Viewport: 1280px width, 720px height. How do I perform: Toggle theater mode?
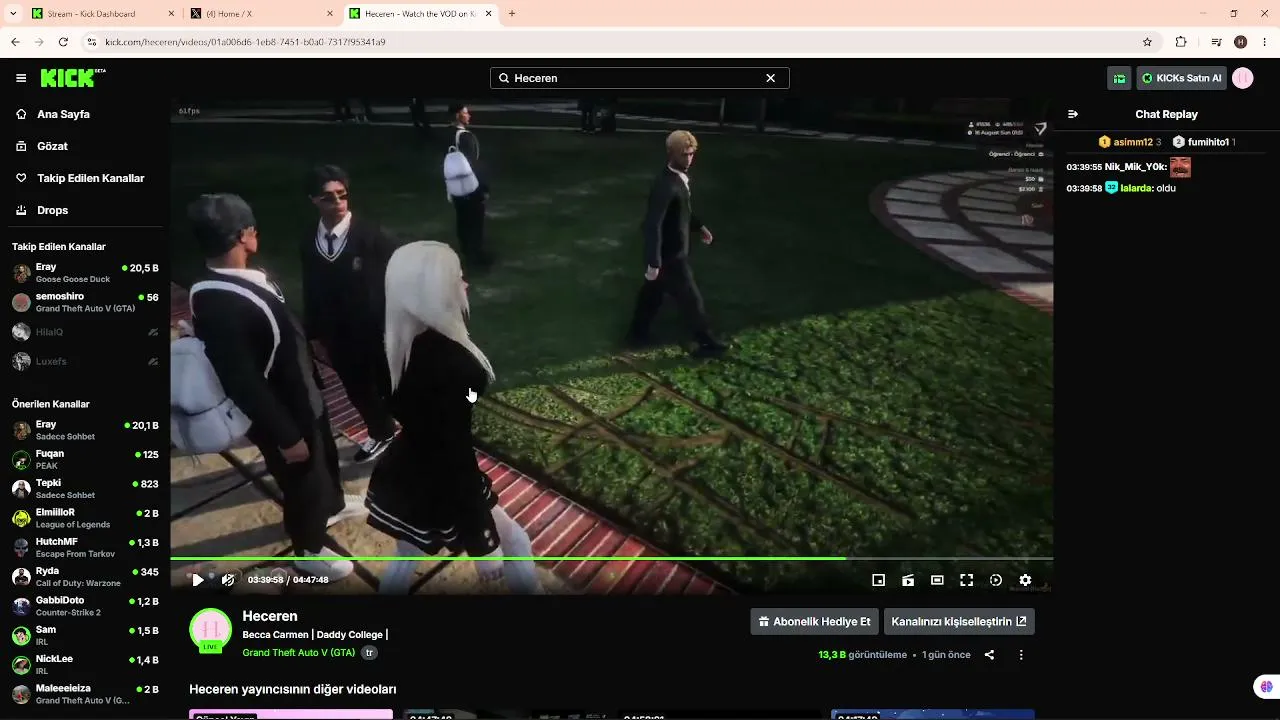pyautogui.click(x=937, y=580)
